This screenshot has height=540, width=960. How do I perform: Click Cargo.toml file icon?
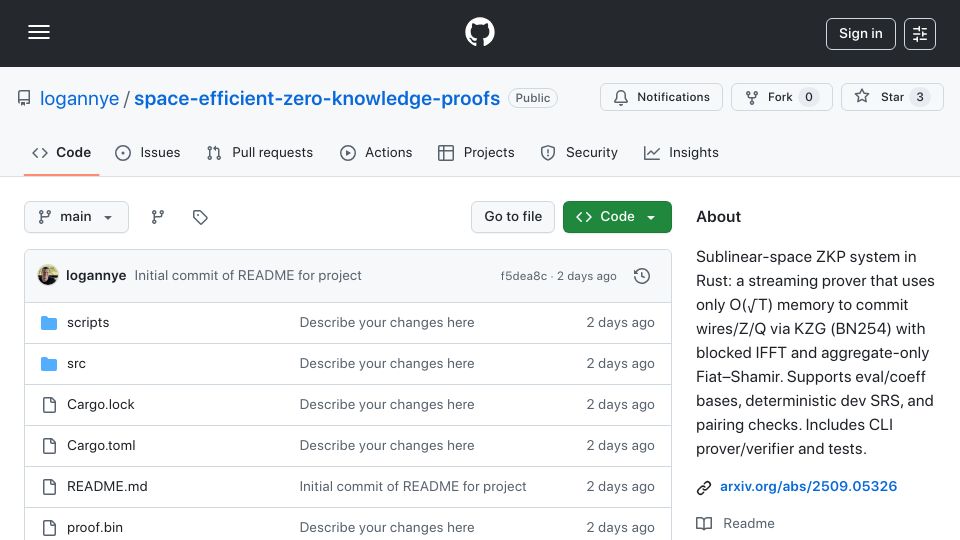(x=49, y=446)
